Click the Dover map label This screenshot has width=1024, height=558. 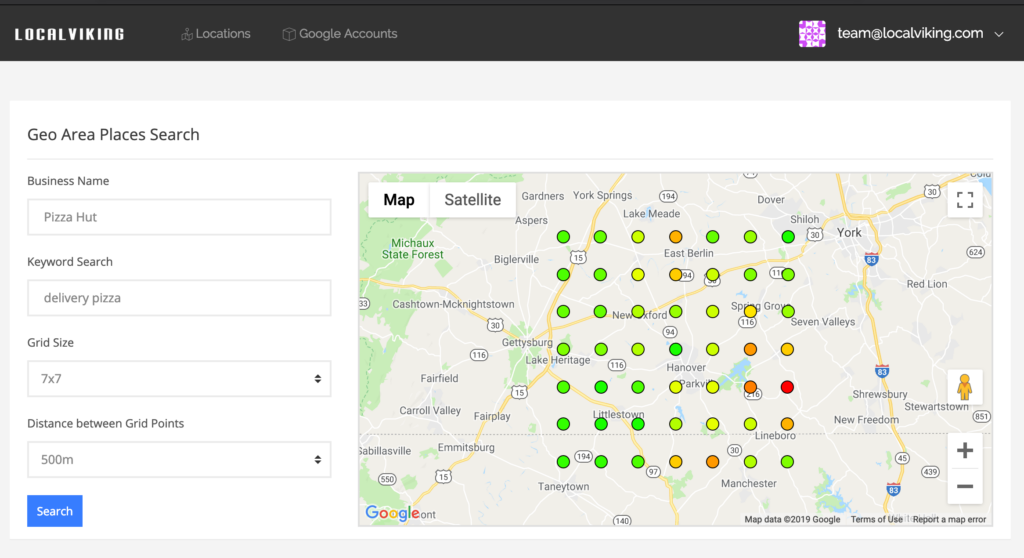(x=771, y=200)
